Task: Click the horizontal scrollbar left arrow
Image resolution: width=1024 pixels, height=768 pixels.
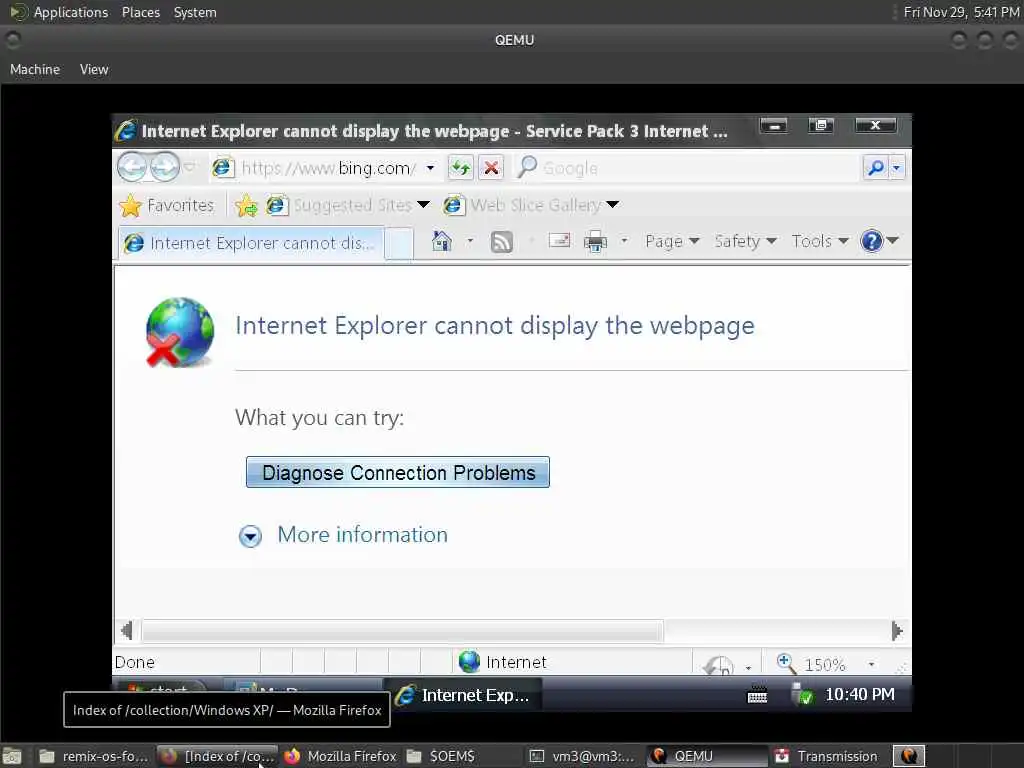Action: 127,631
